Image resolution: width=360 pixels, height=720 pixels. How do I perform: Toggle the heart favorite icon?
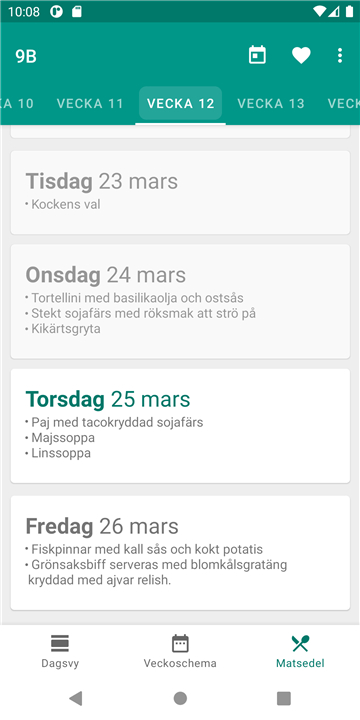pos(301,56)
